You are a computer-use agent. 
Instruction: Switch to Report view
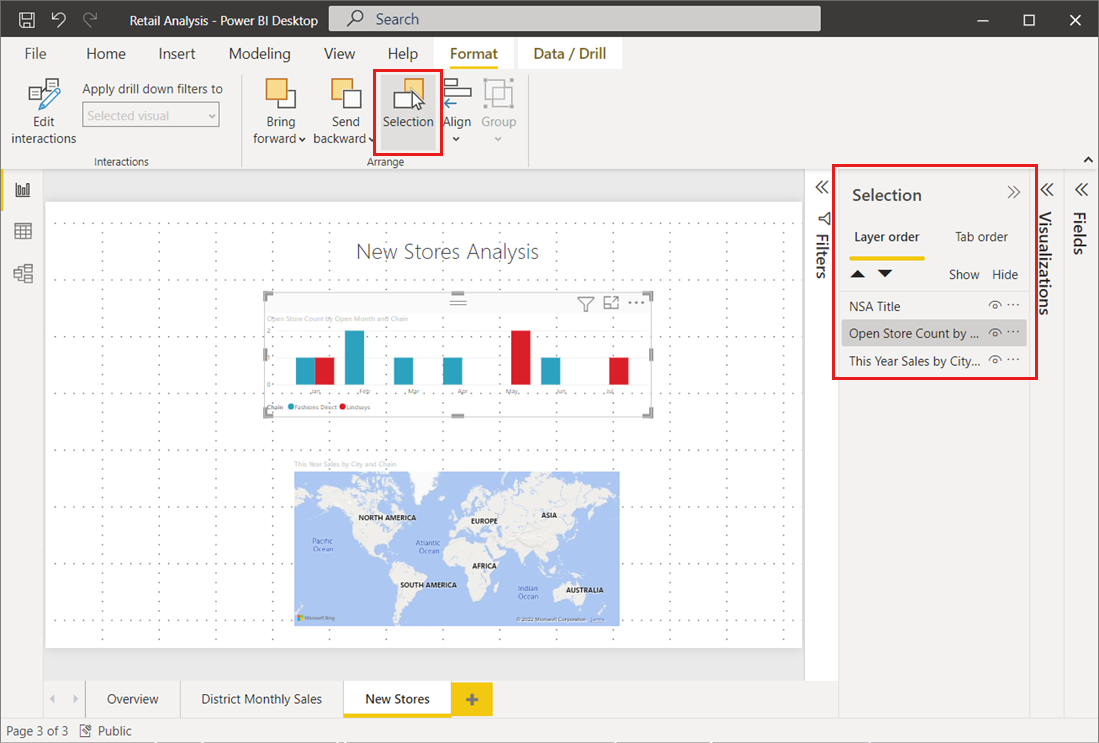(x=23, y=190)
